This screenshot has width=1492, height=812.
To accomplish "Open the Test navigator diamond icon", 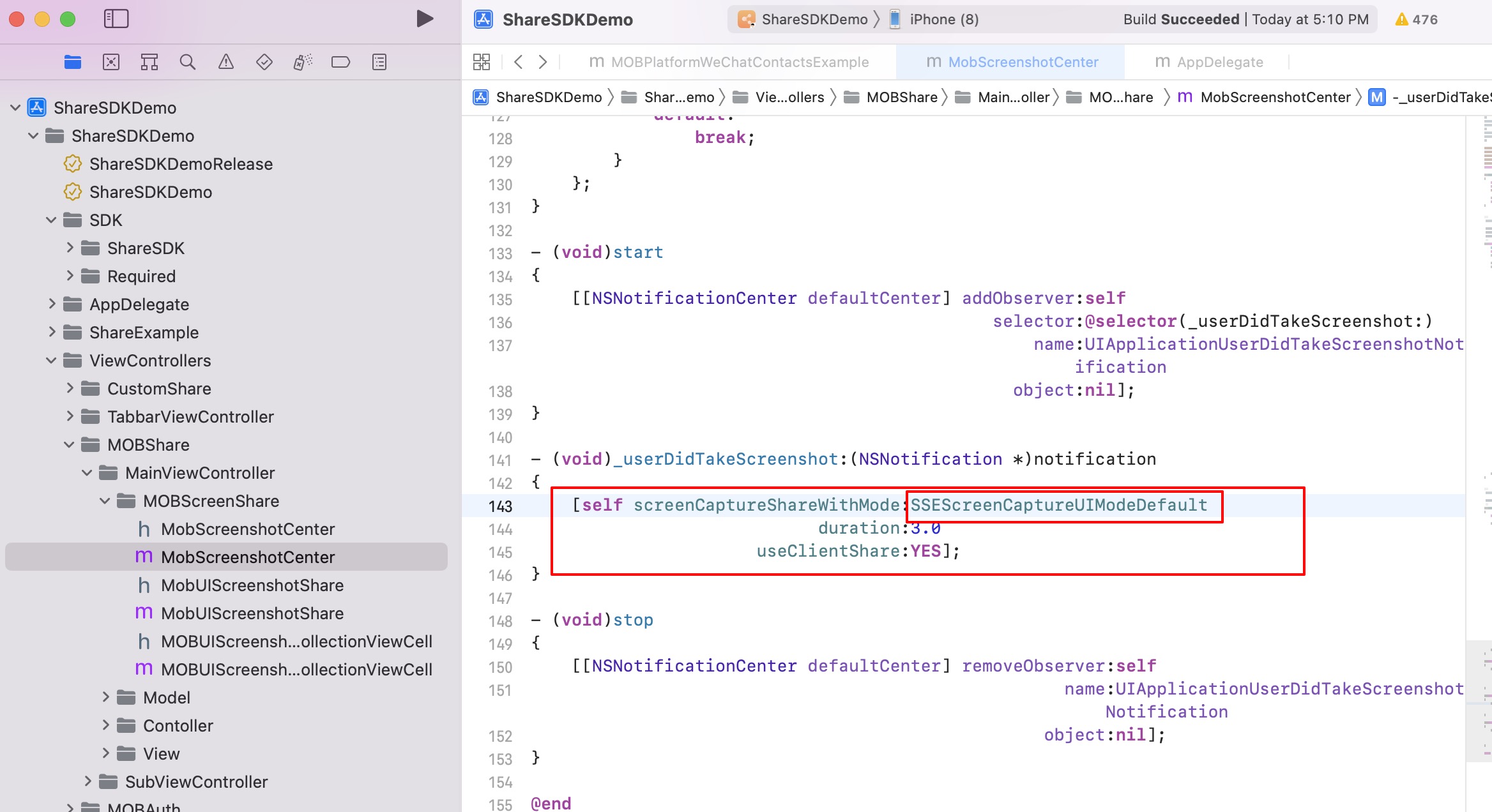I will 264,62.
